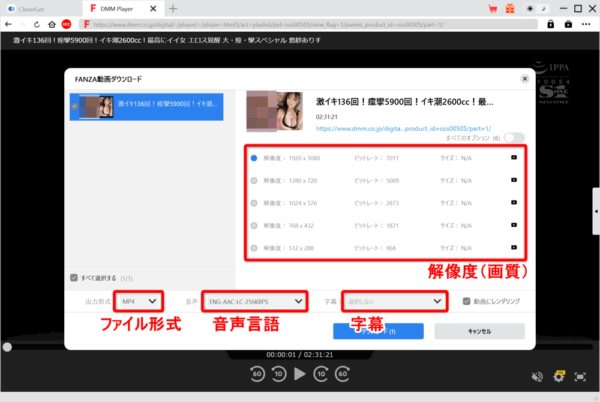
Task: Click the blue download button
Action: click(378, 331)
